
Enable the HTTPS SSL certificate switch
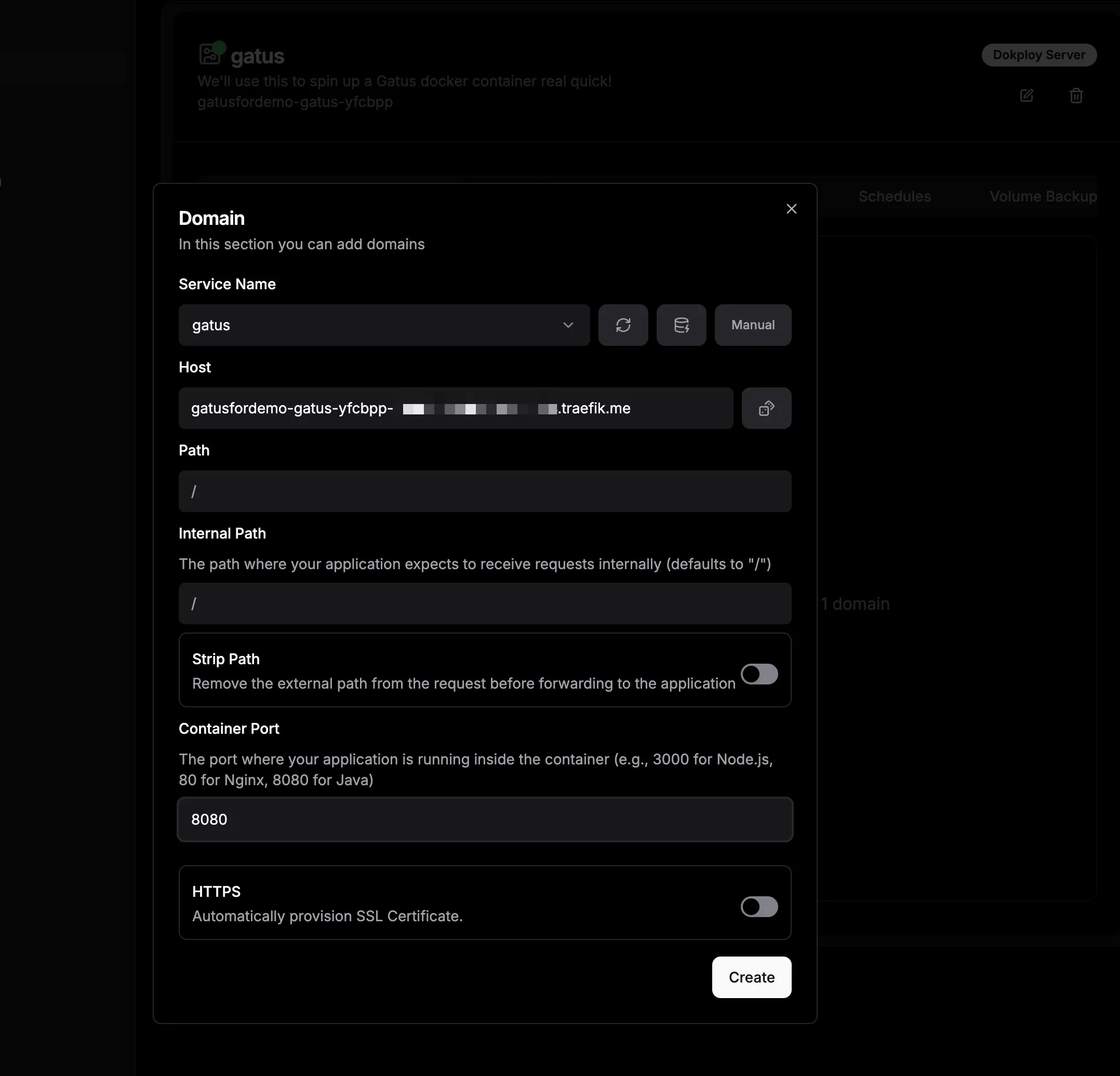[x=759, y=906]
